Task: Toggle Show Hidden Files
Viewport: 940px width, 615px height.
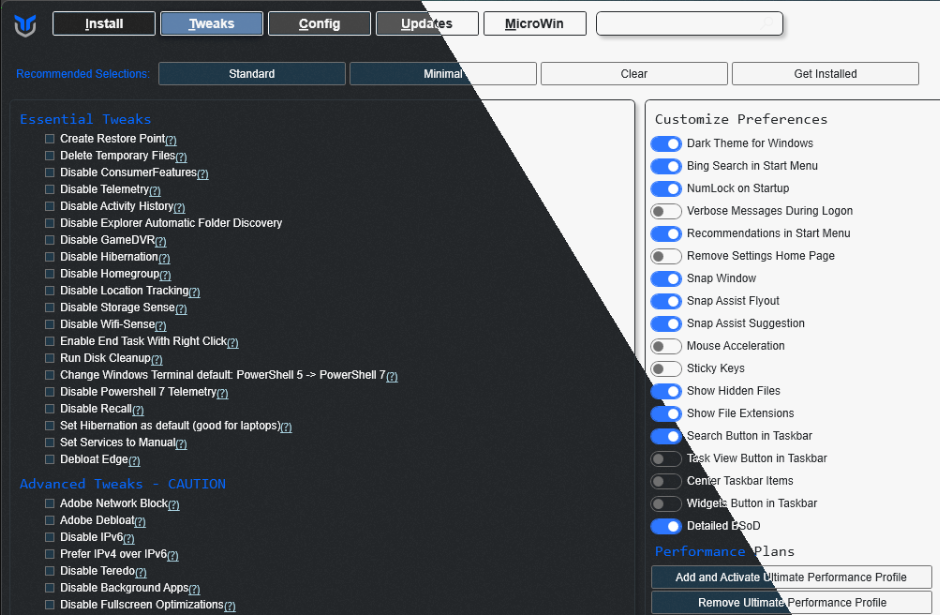Action: point(666,391)
